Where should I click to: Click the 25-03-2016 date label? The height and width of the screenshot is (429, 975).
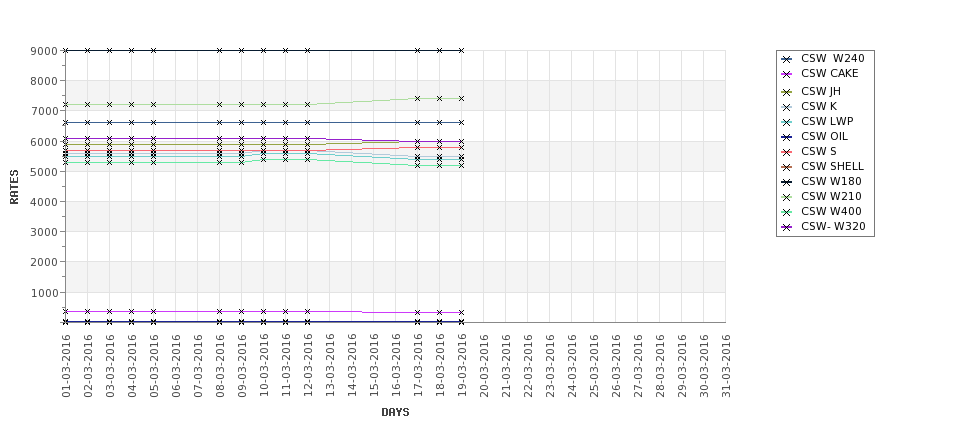[594, 366]
